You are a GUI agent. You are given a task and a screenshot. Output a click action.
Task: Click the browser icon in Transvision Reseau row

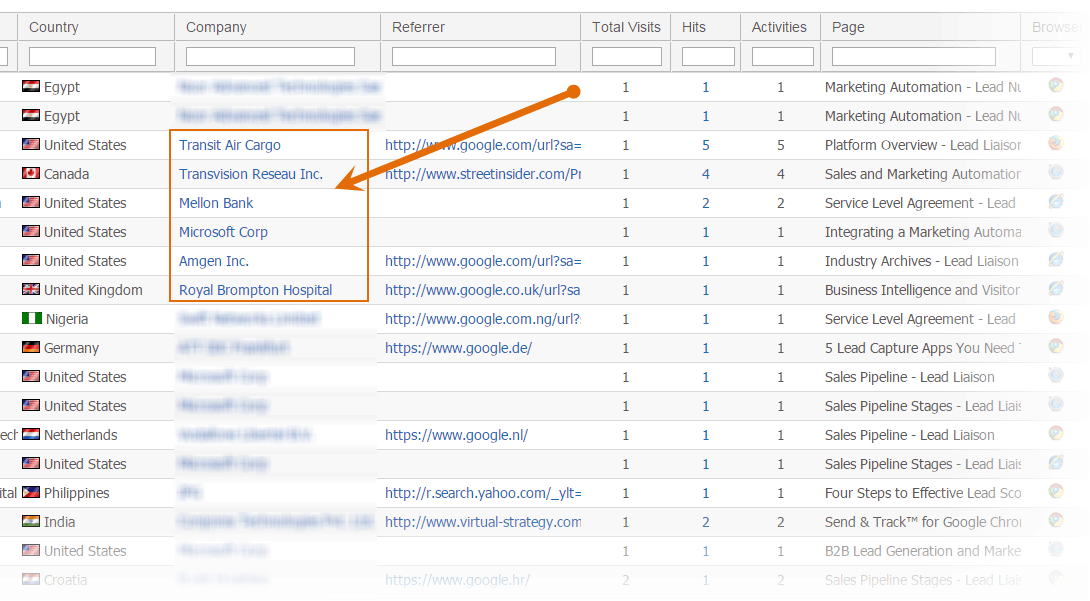tap(1056, 172)
